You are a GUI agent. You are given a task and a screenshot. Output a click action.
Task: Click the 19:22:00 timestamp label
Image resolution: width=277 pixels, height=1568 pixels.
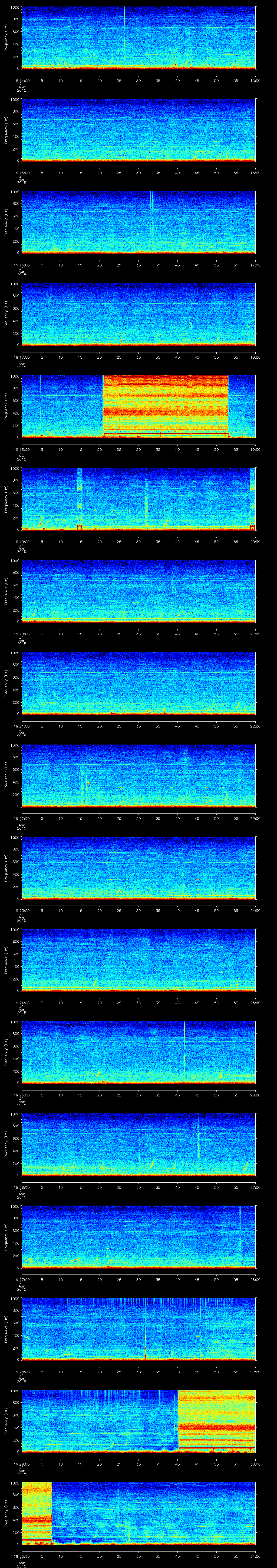(21, 818)
